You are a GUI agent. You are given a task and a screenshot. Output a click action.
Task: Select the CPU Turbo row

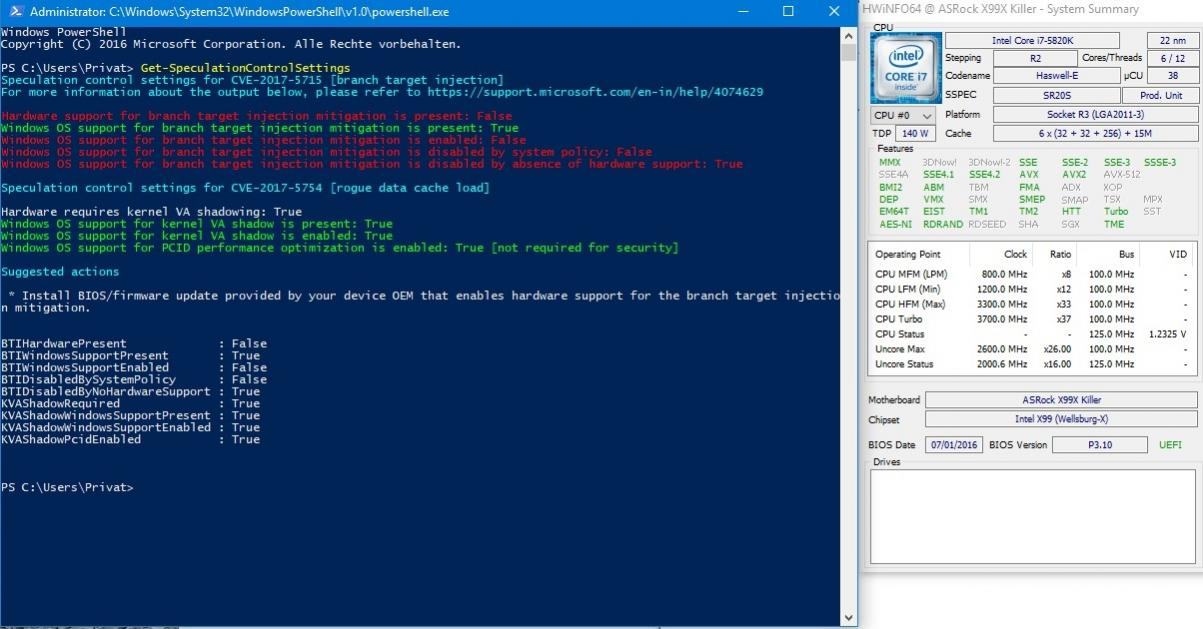pyautogui.click(x=1032, y=319)
